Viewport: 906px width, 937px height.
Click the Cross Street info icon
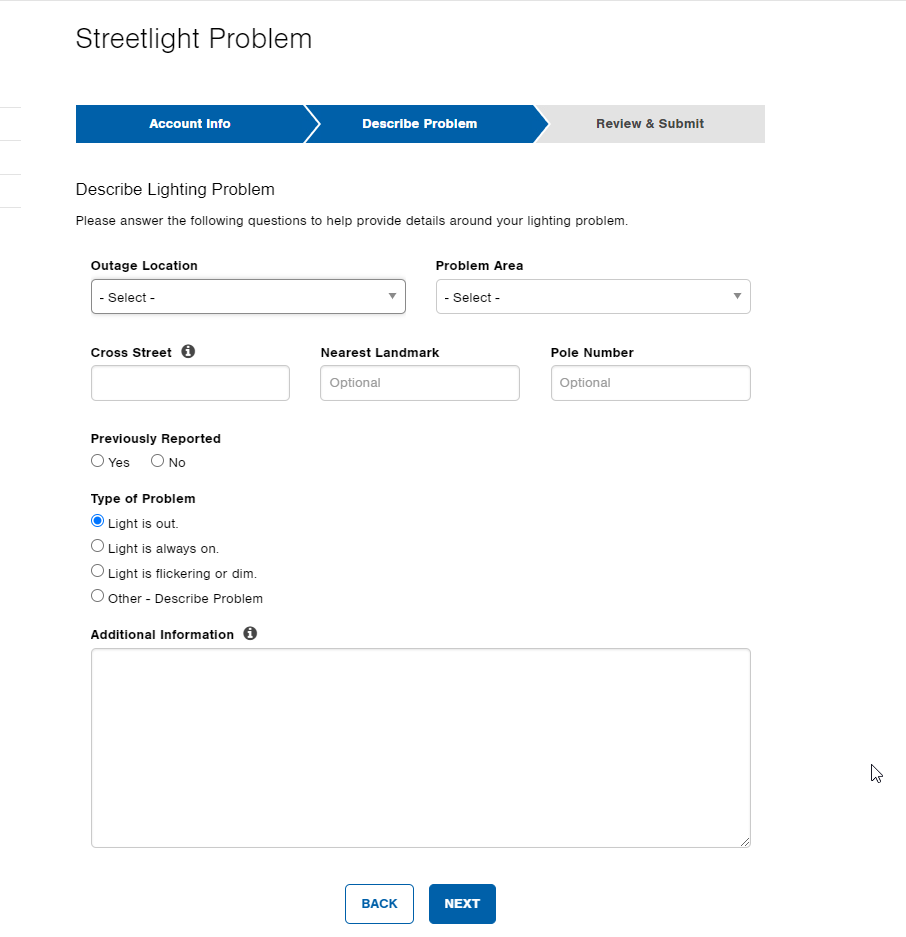[x=188, y=351]
